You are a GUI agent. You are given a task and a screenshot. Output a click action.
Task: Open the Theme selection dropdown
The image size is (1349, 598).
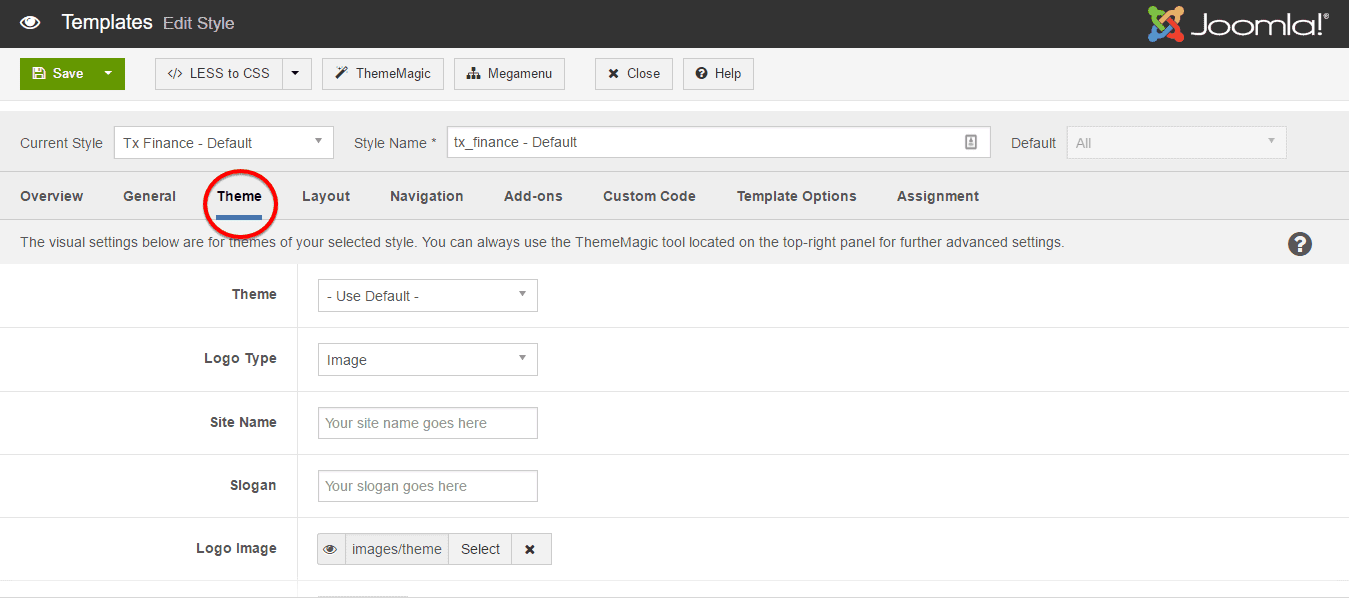tap(427, 296)
